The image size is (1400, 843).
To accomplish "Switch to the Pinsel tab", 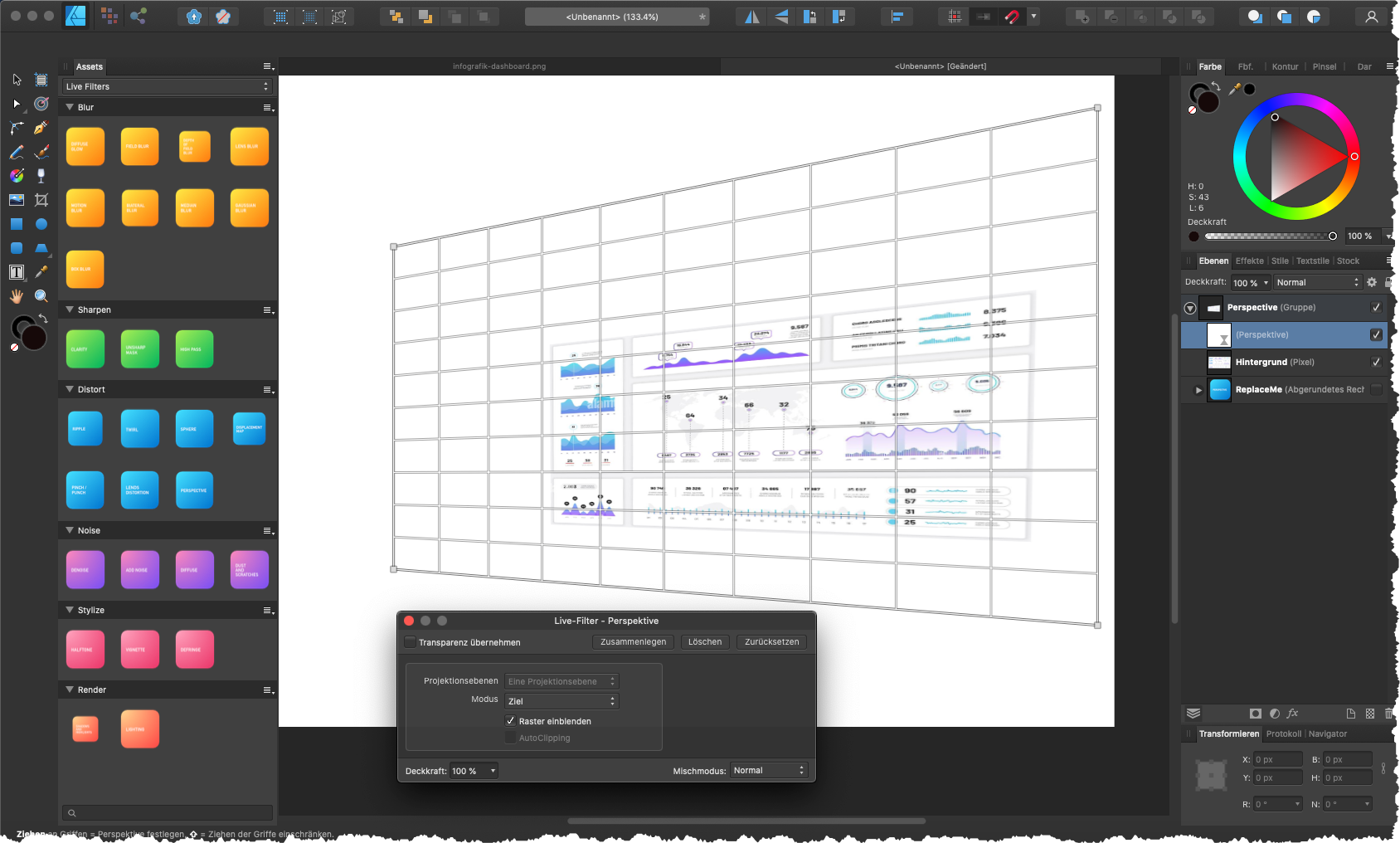I will coord(1325,66).
